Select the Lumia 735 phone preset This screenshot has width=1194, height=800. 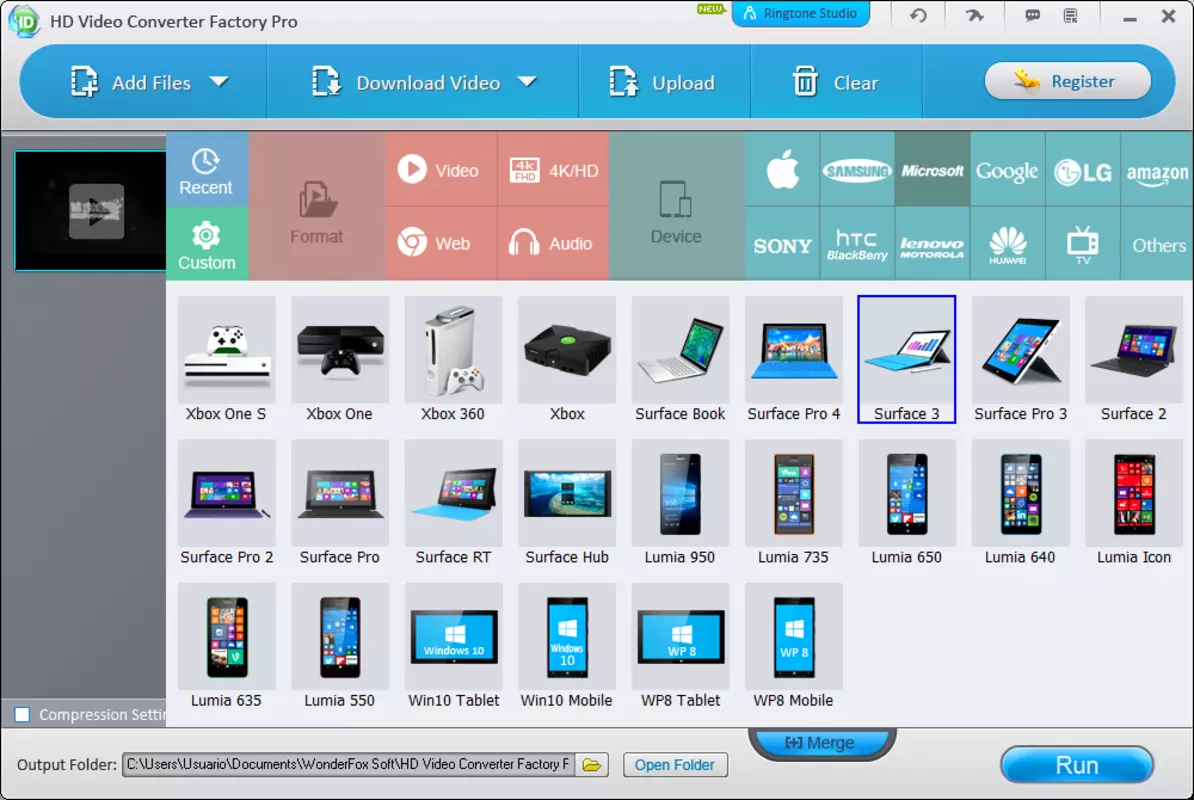pos(793,502)
